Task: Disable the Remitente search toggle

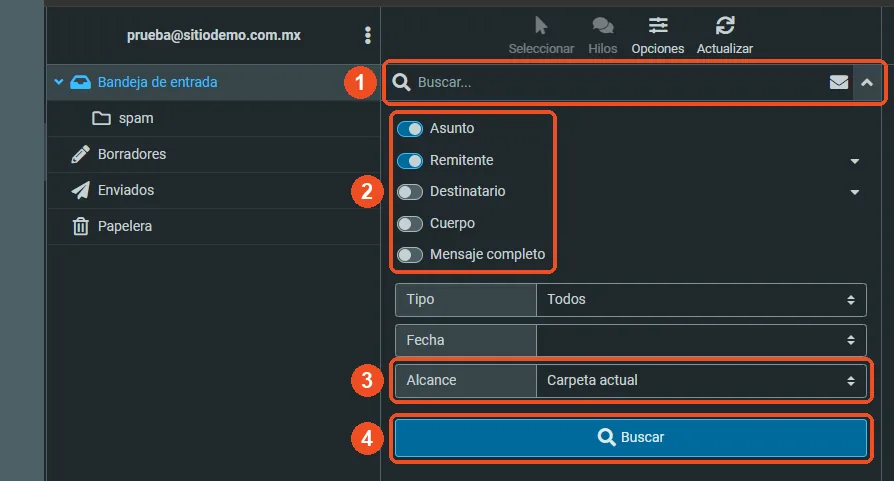Action: point(410,161)
